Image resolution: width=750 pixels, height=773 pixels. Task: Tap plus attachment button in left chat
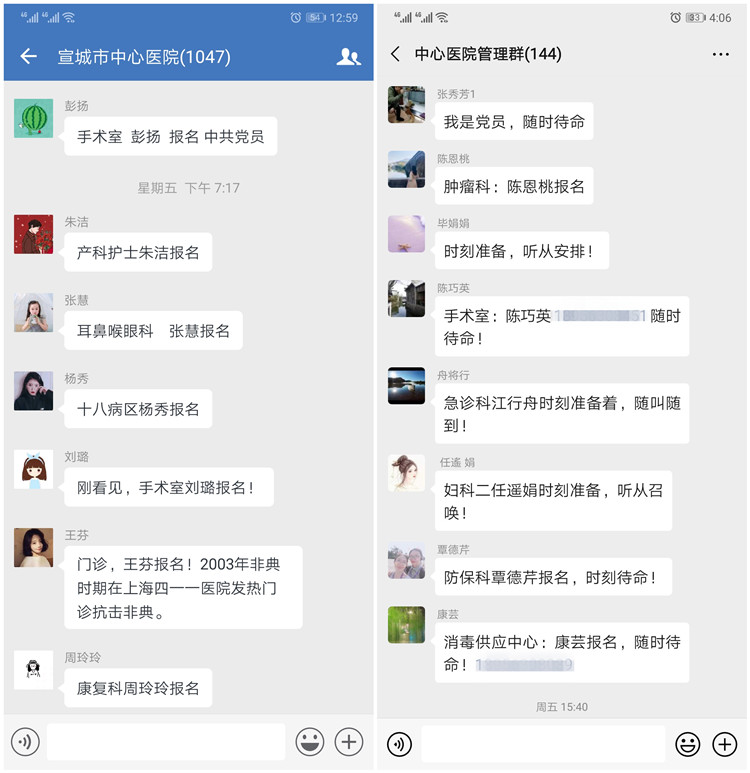coord(349,741)
